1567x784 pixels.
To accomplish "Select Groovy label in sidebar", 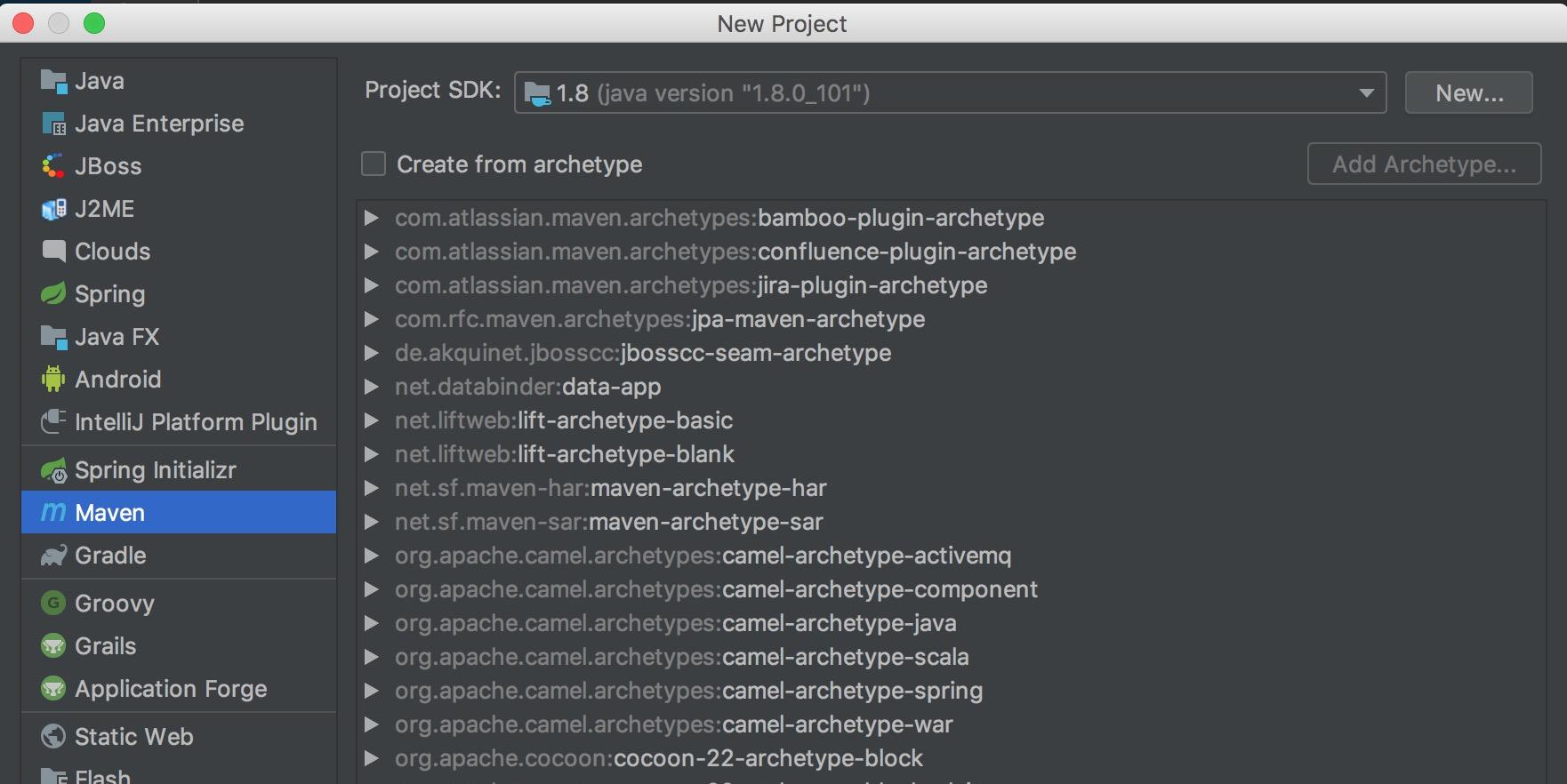I will tap(115, 604).
